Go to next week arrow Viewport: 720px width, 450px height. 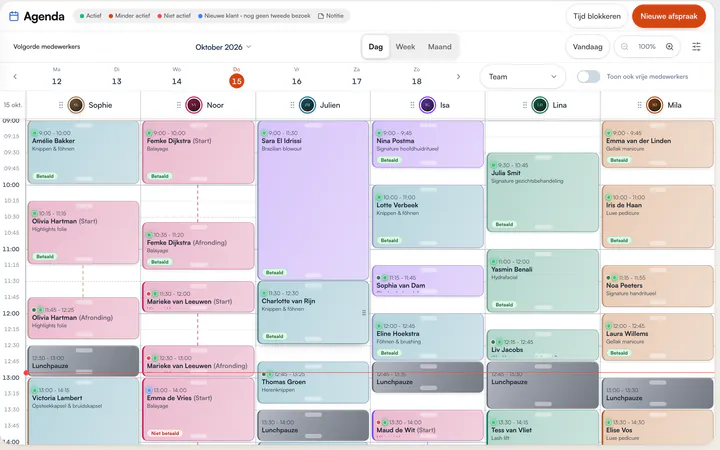tap(458, 77)
